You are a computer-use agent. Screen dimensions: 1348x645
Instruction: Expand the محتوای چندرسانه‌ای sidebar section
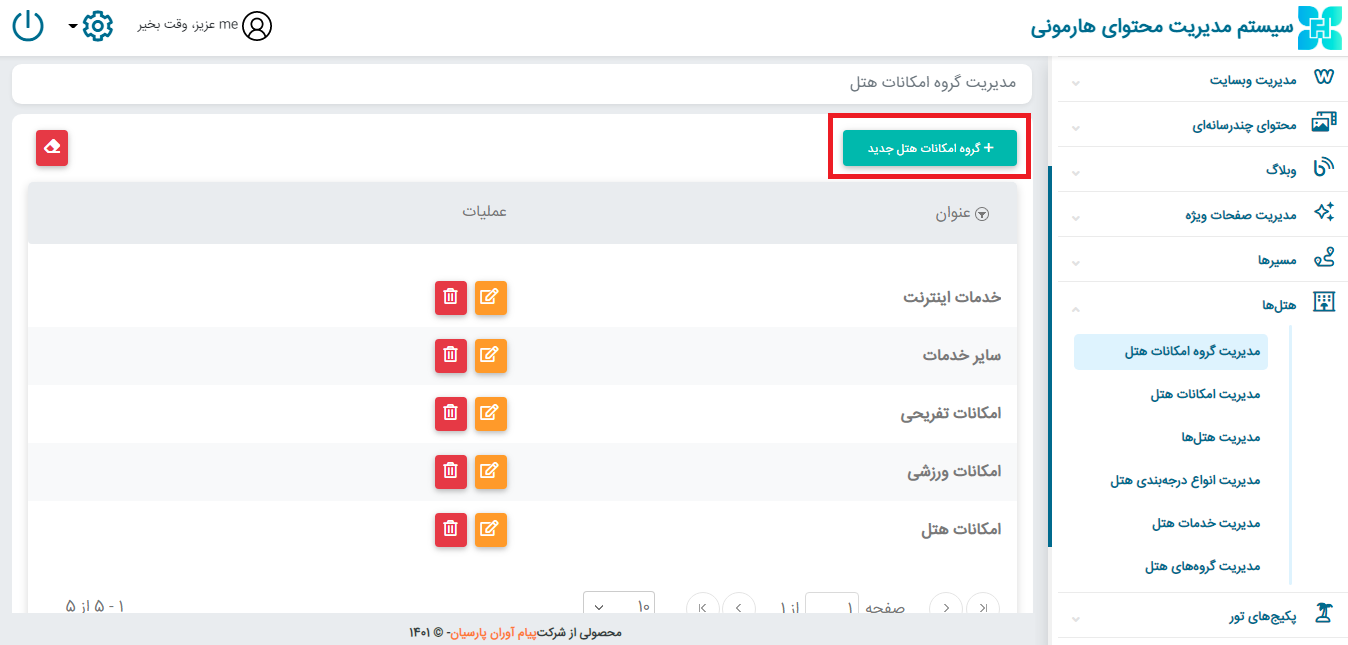[x=1200, y=125]
